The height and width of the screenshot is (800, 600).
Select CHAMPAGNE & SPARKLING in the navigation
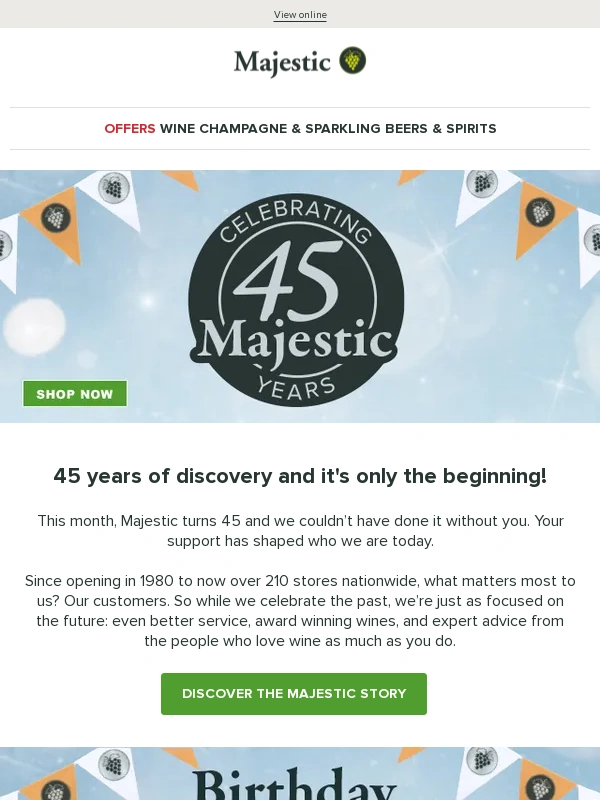pyautogui.click(x=290, y=129)
